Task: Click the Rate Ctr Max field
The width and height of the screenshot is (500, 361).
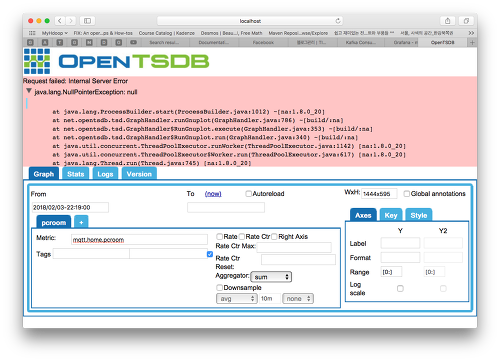Action: pos(294,247)
